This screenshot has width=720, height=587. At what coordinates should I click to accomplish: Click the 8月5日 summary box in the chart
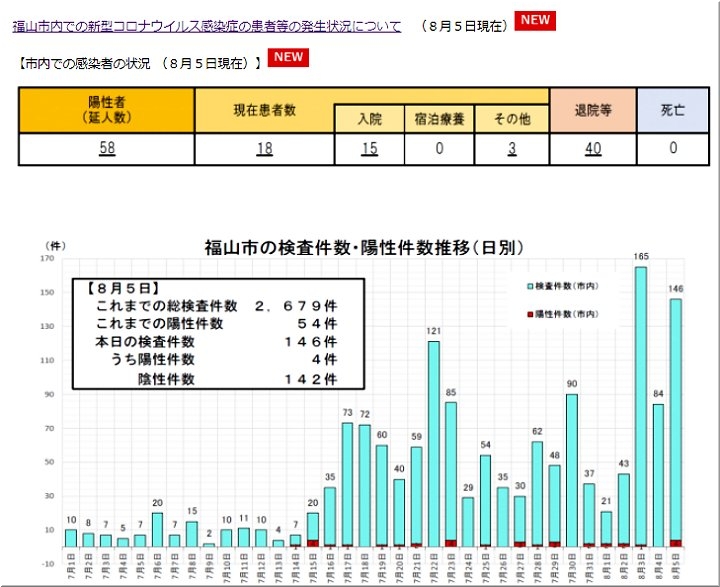(217, 333)
